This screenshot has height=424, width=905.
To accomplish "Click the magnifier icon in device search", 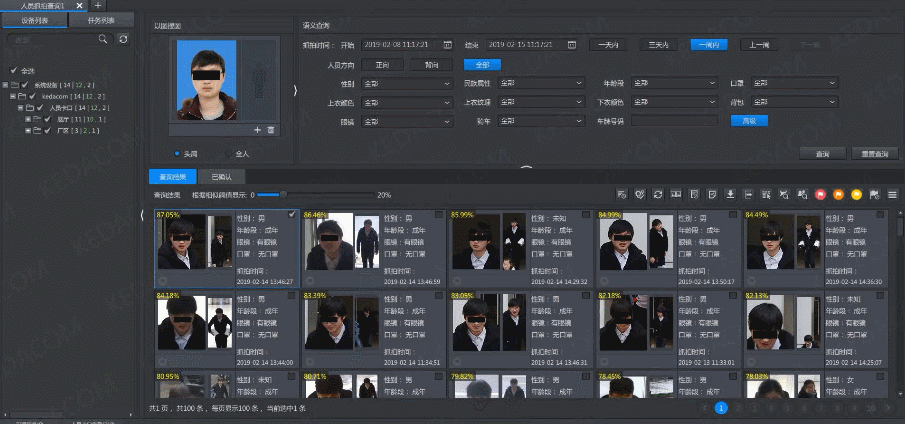I will (103, 39).
